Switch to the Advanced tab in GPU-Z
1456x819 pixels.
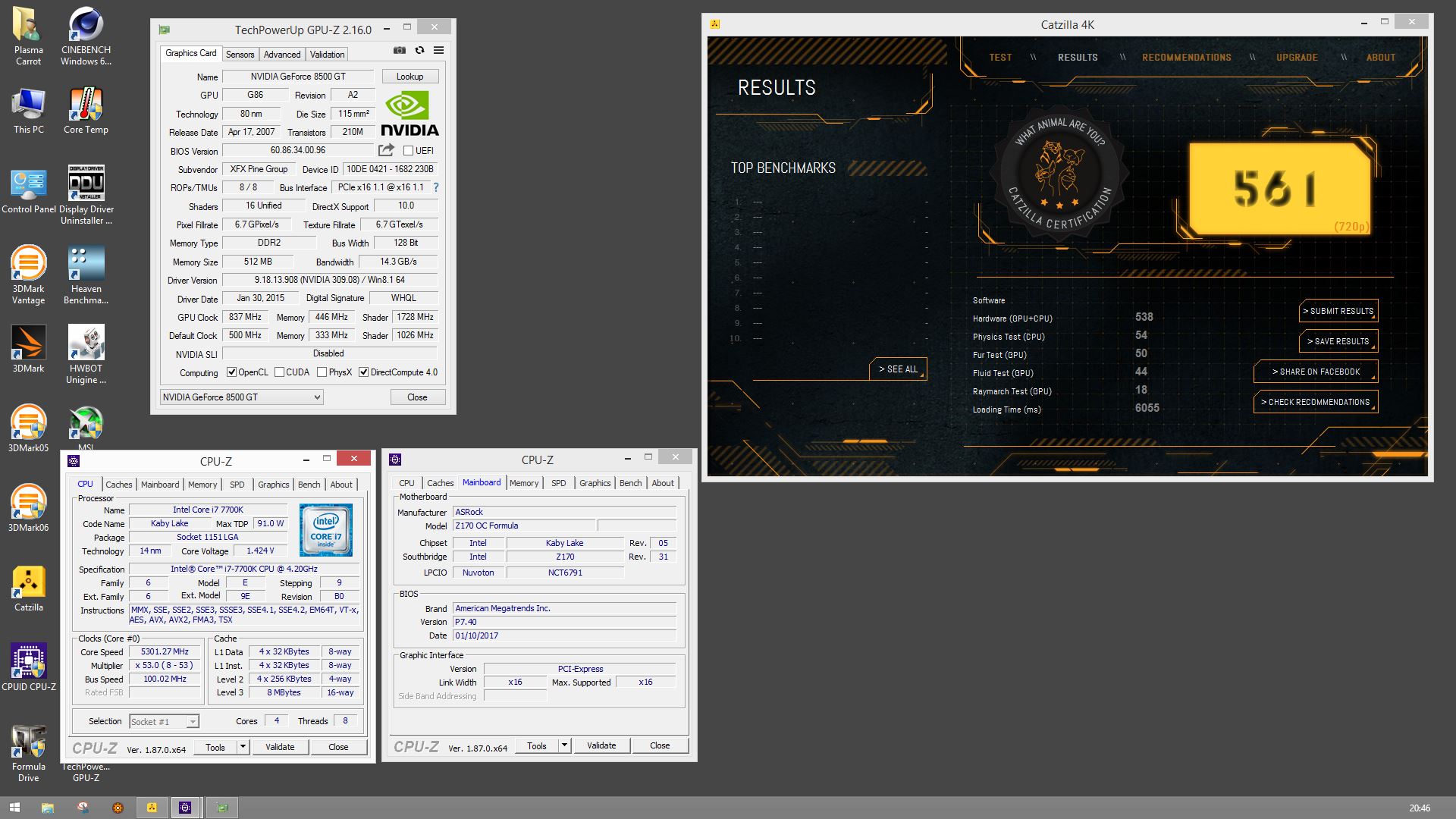tap(282, 55)
